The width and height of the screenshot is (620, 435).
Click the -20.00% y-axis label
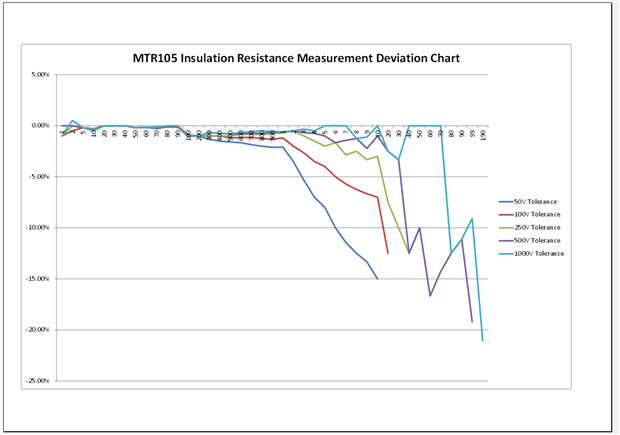(x=39, y=330)
